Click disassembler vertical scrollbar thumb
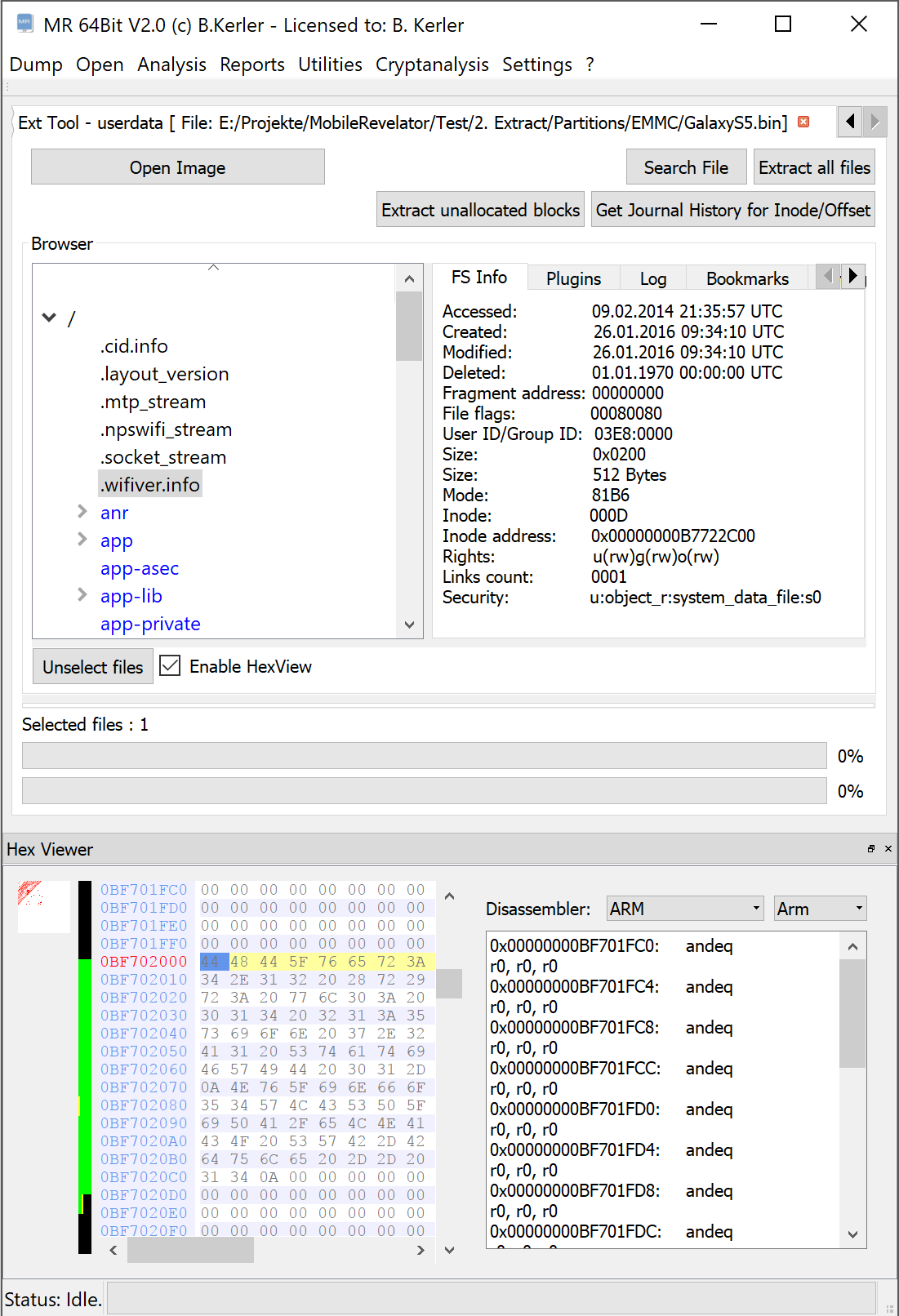The width and height of the screenshot is (899, 1316). click(x=852, y=1013)
